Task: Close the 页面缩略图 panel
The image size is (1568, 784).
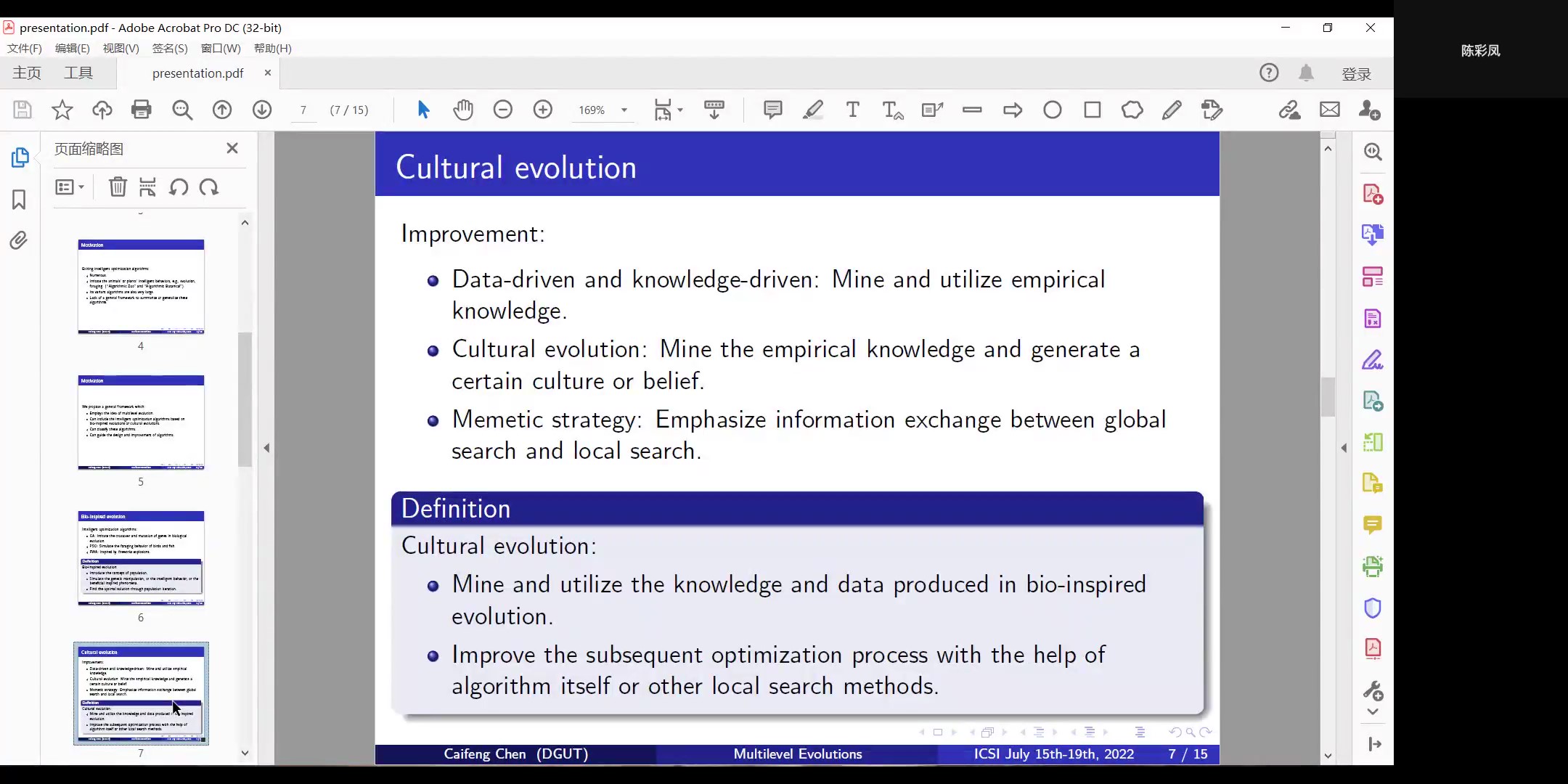Action: coord(232,148)
